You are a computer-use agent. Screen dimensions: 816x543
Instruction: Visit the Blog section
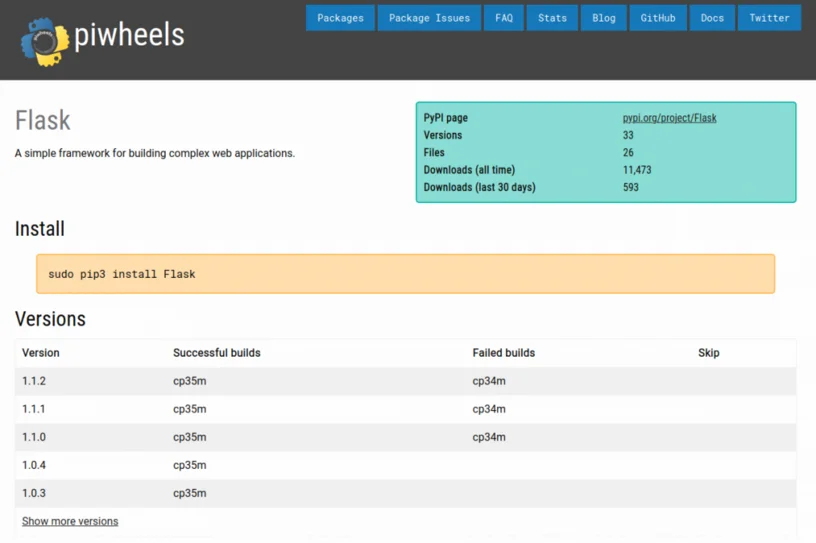[604, 18]
